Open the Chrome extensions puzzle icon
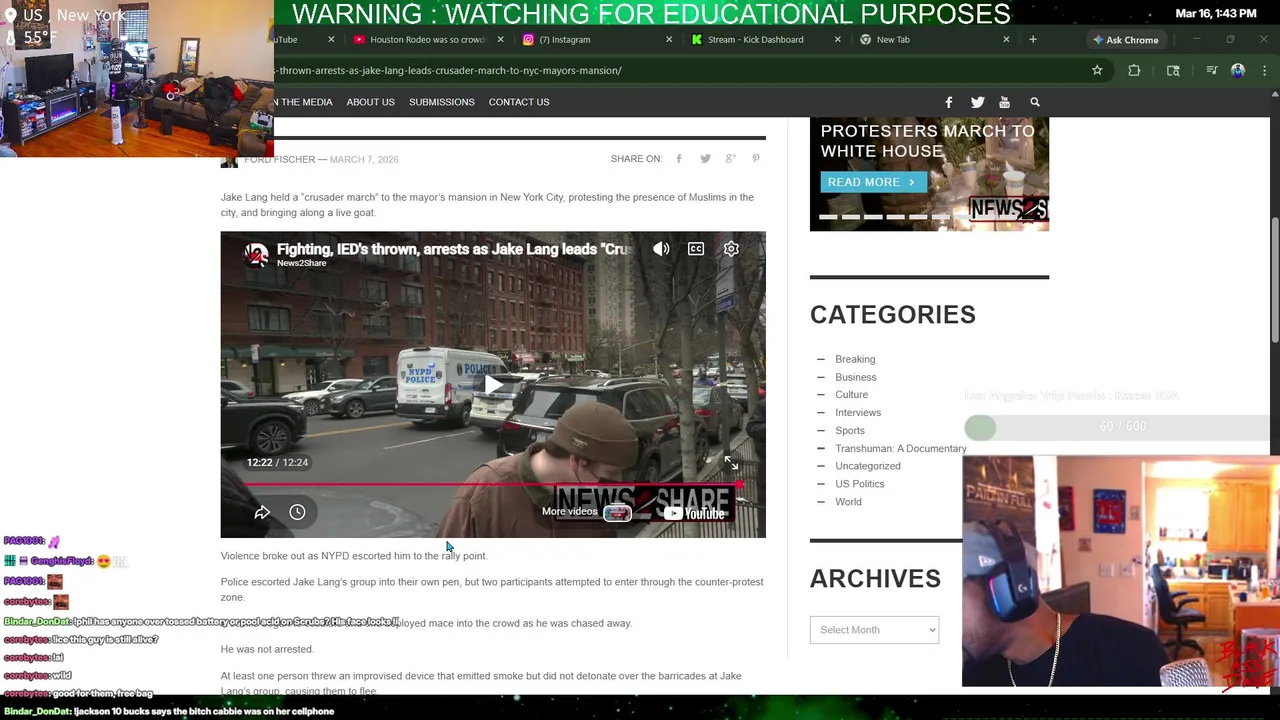The width and height of the screenshot is (1280, 720). [x=1134, y=70]
